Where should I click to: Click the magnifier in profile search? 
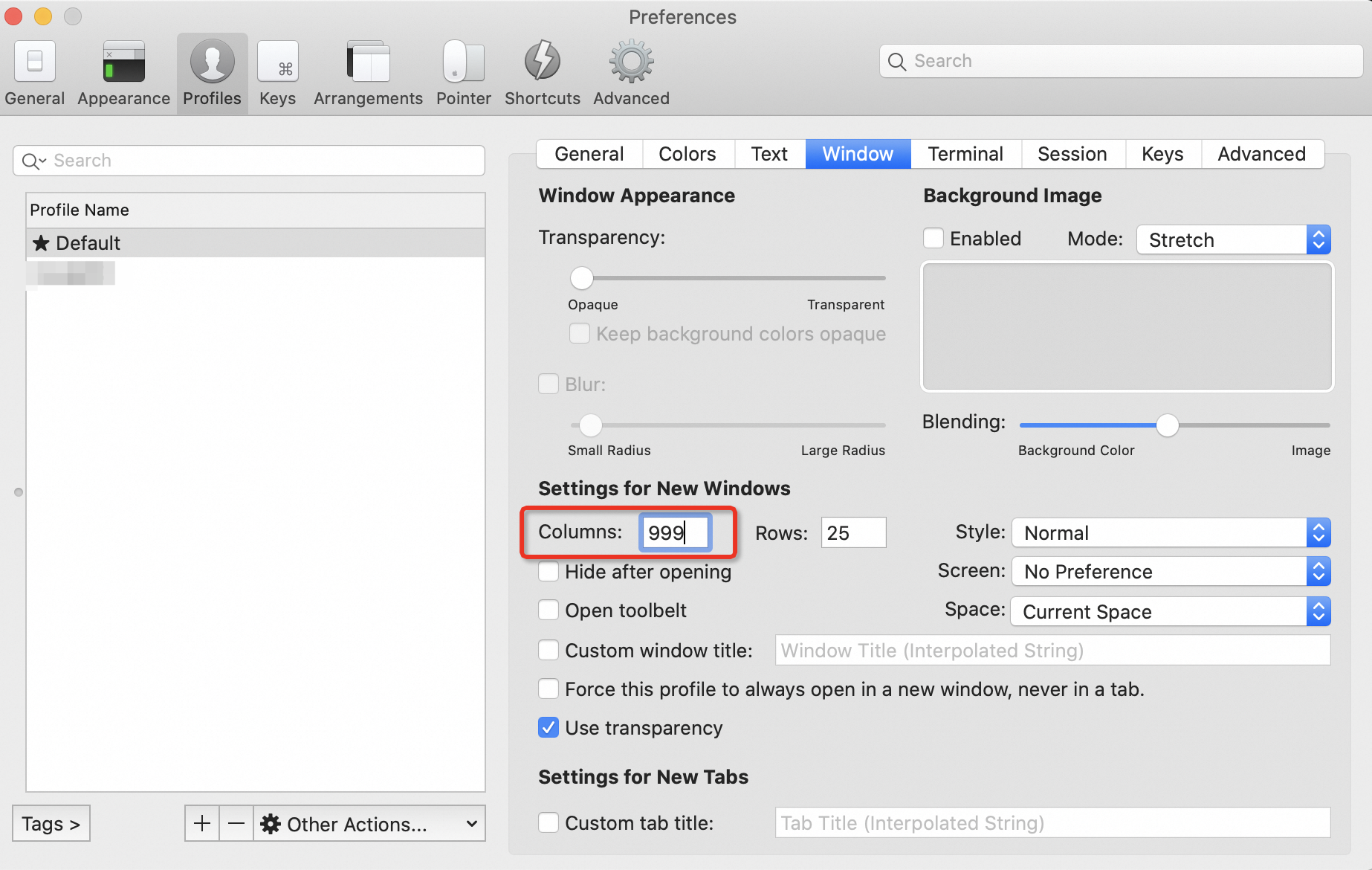[x=33, y=161]
